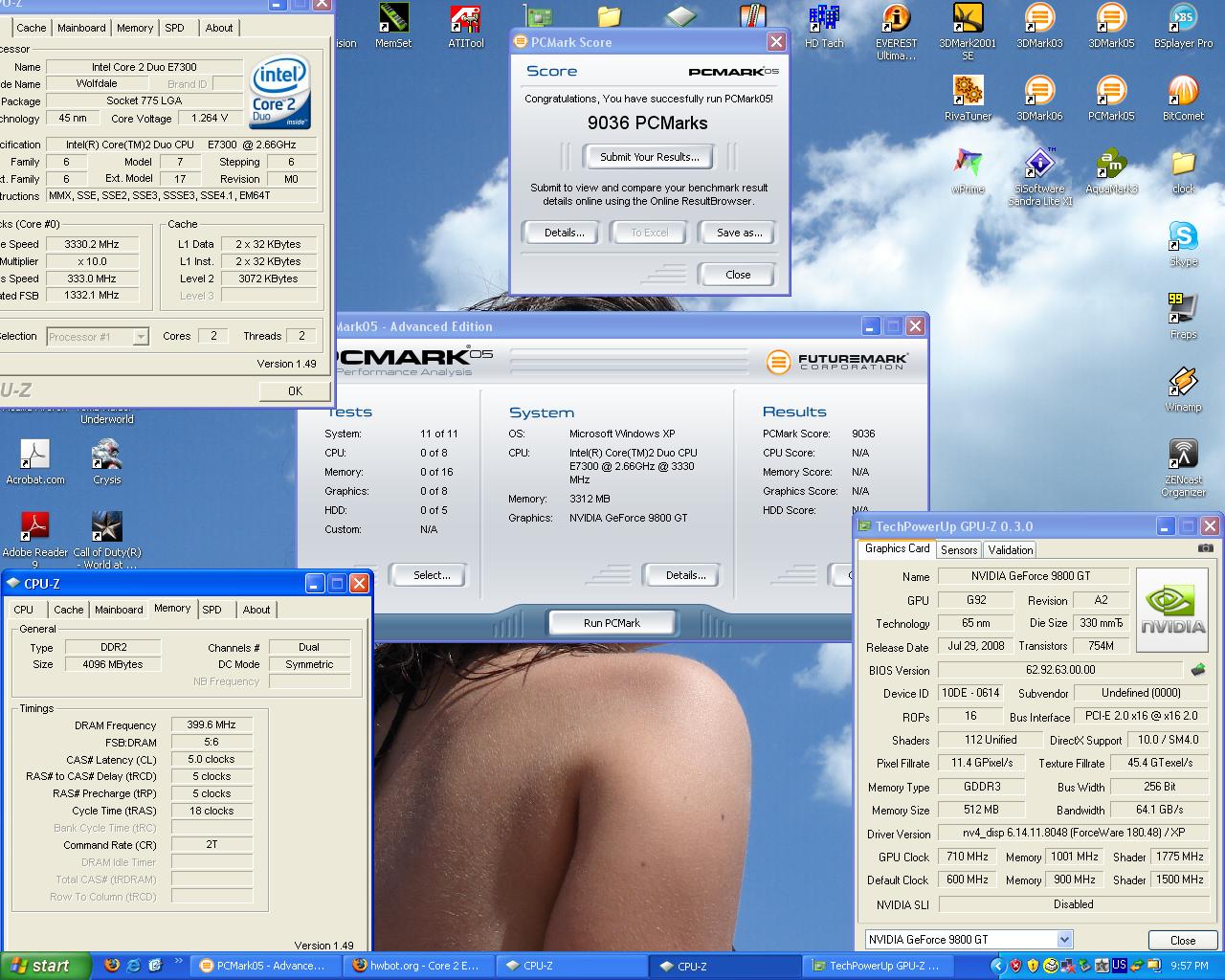Switch to the Sensors tab in GPU-Z
Viewport: 1225px width, 980px height.
[x=959, y=550]
